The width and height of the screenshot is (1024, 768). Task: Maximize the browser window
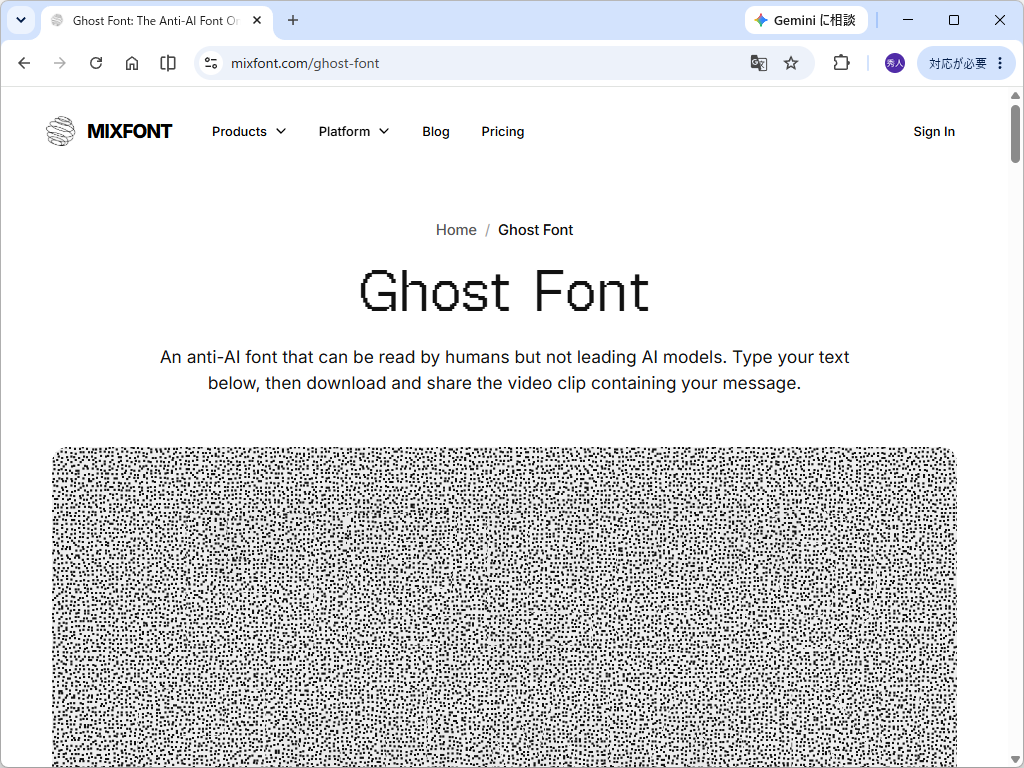click(x=953, y=20)
